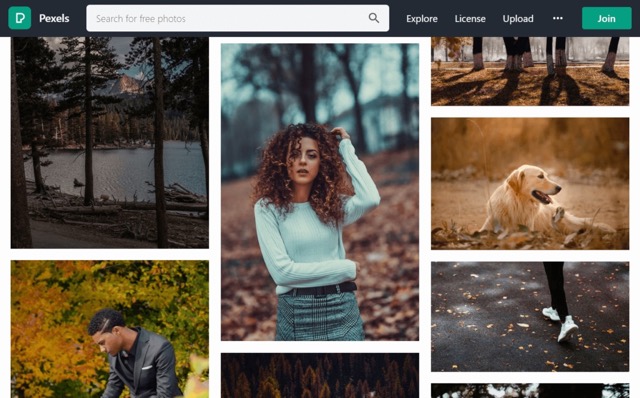Open the Explore menu
This screenshot has height=398, width=640.
tap(422, 19)
